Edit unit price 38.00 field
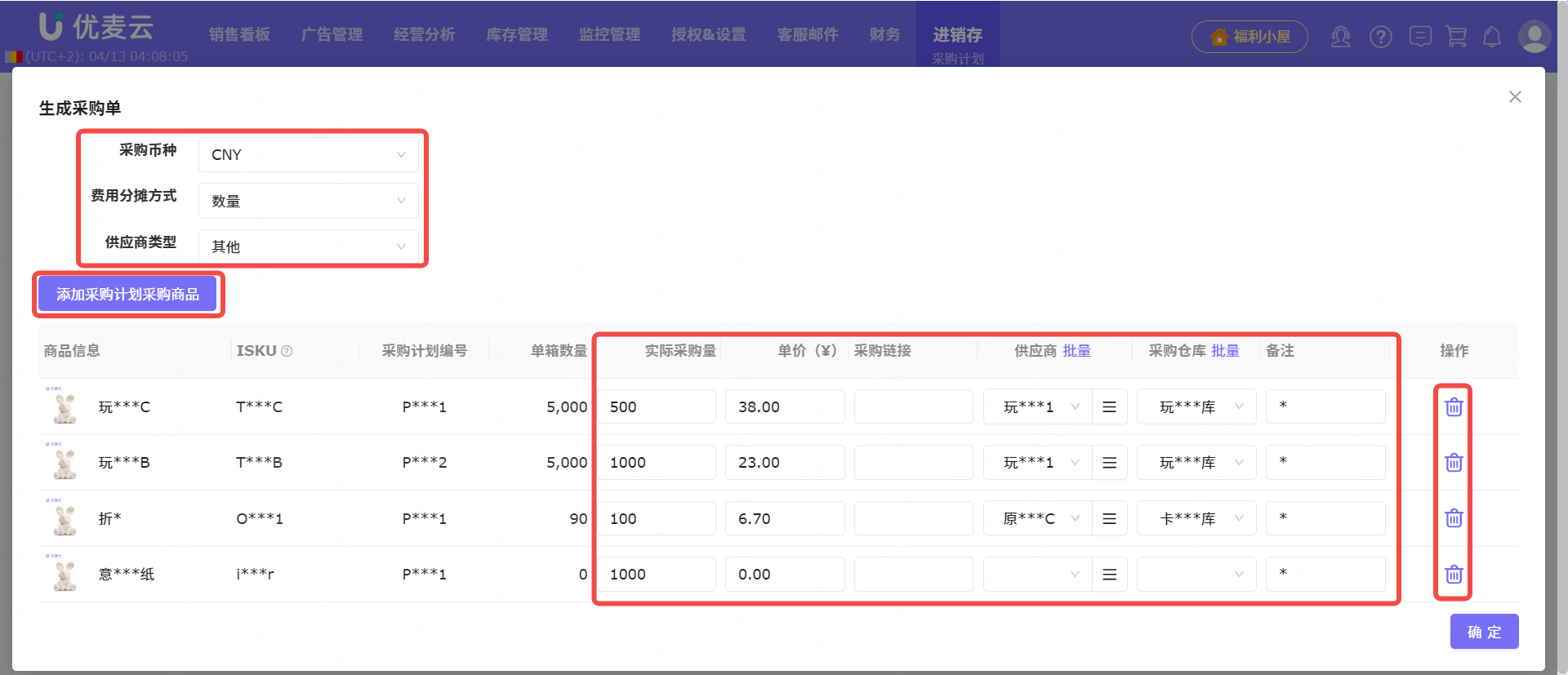 point(785,406)
